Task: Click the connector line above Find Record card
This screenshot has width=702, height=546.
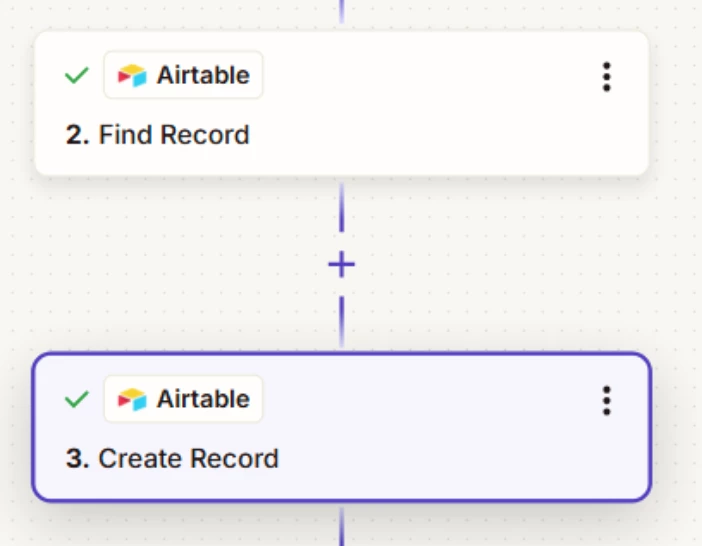Action: click(x=342, y=11)
